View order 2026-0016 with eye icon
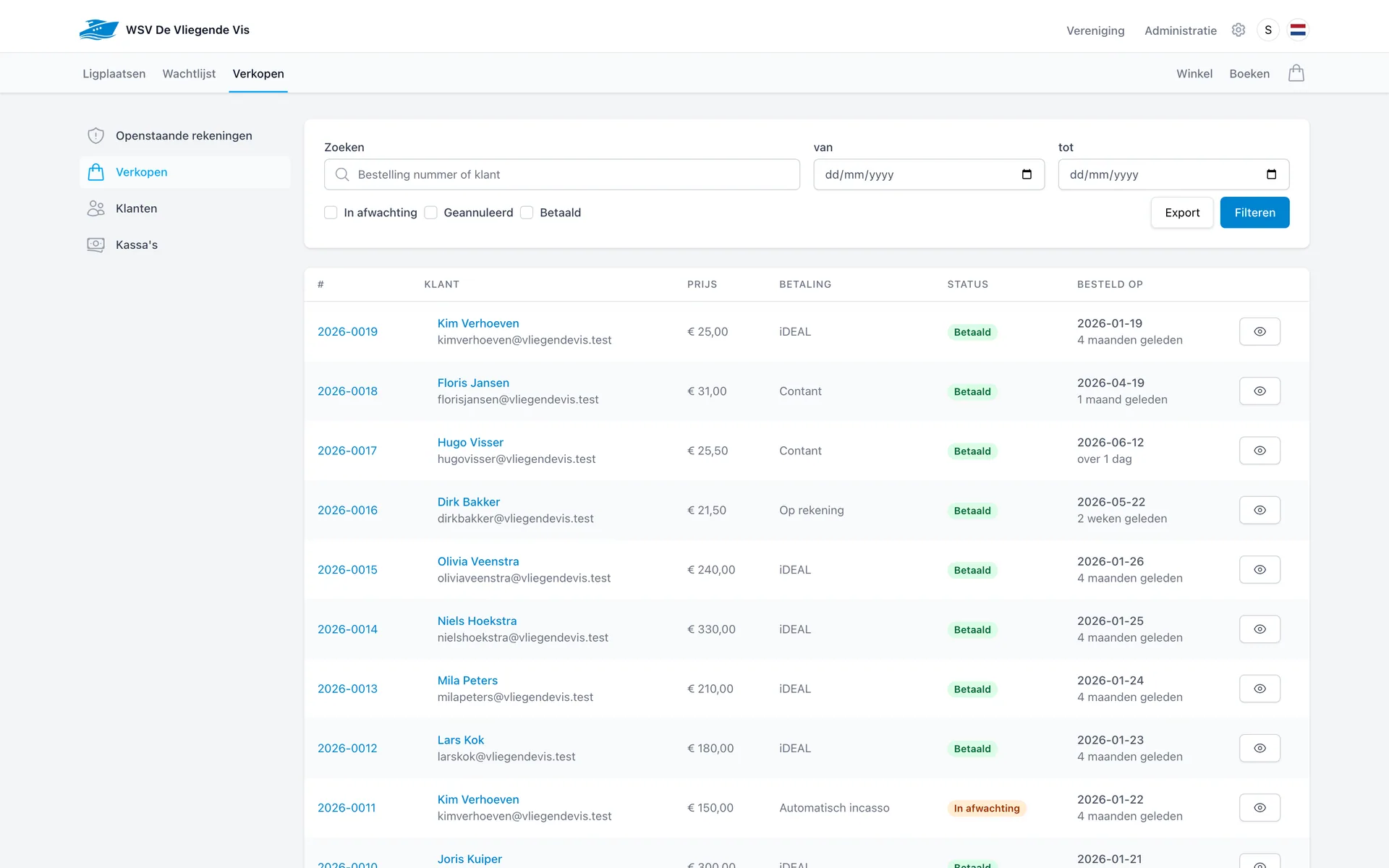The height and width of the screenshot is (868, 1389). [x=1260, y=510]
